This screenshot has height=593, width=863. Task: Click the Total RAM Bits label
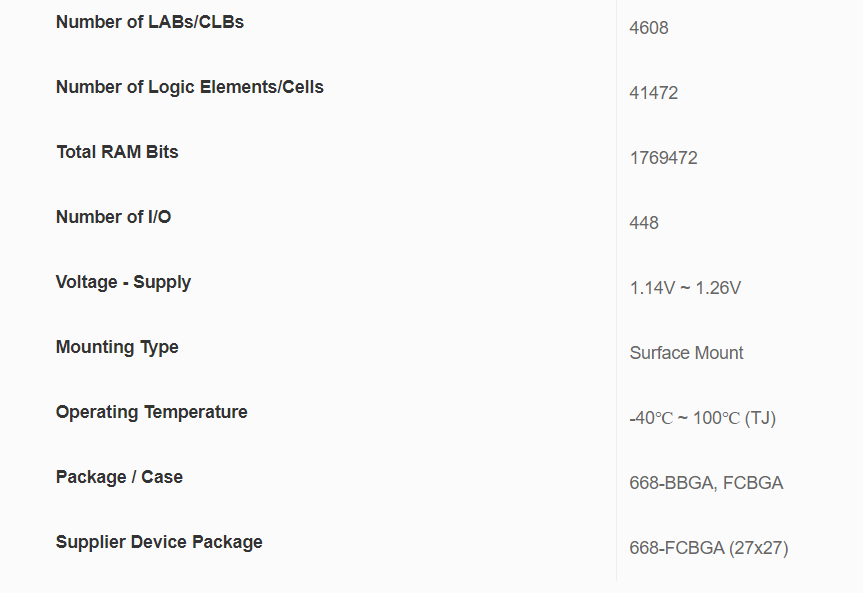pyautogui.click(x=117, y=152)
